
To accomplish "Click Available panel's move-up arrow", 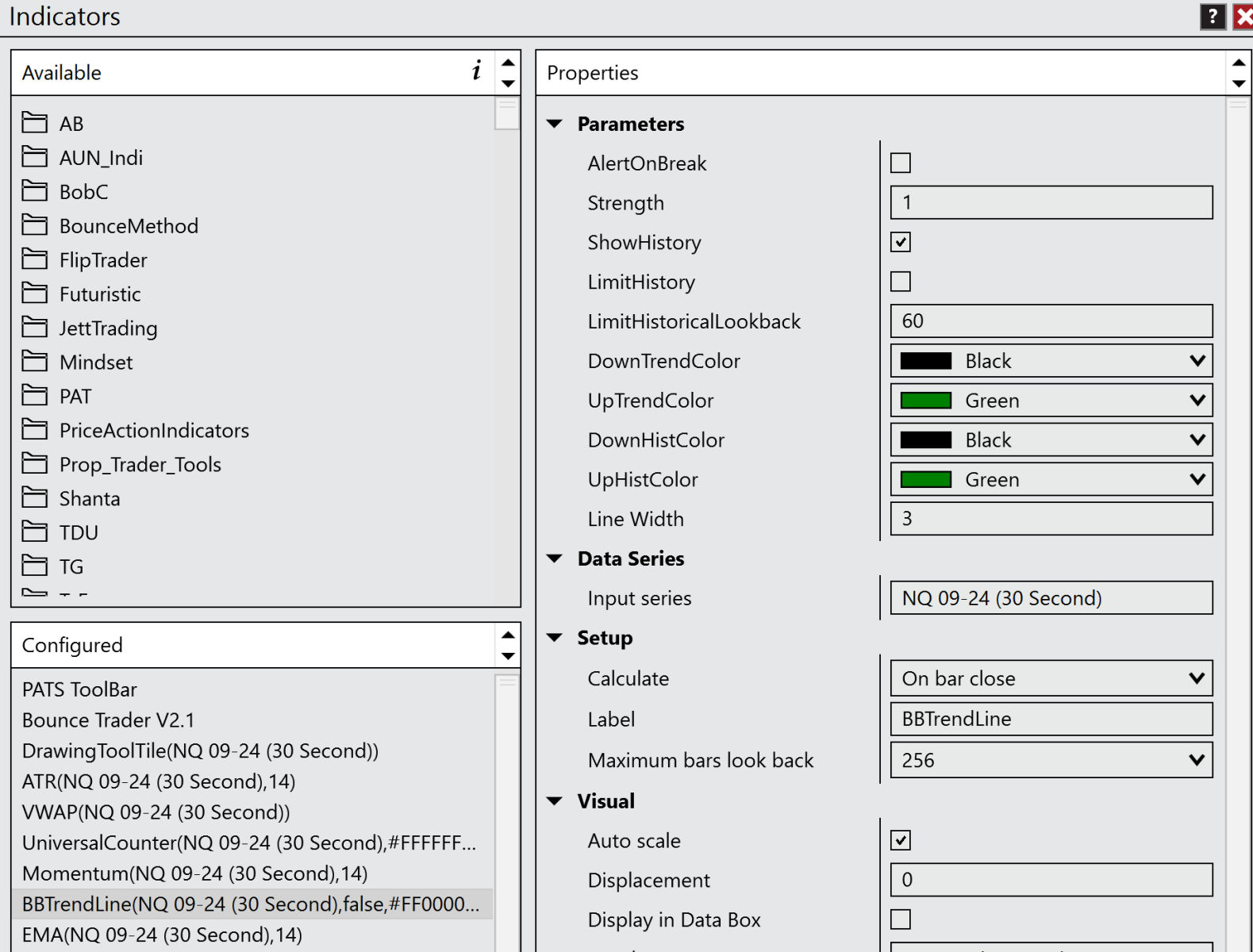I will coord(508,63).
